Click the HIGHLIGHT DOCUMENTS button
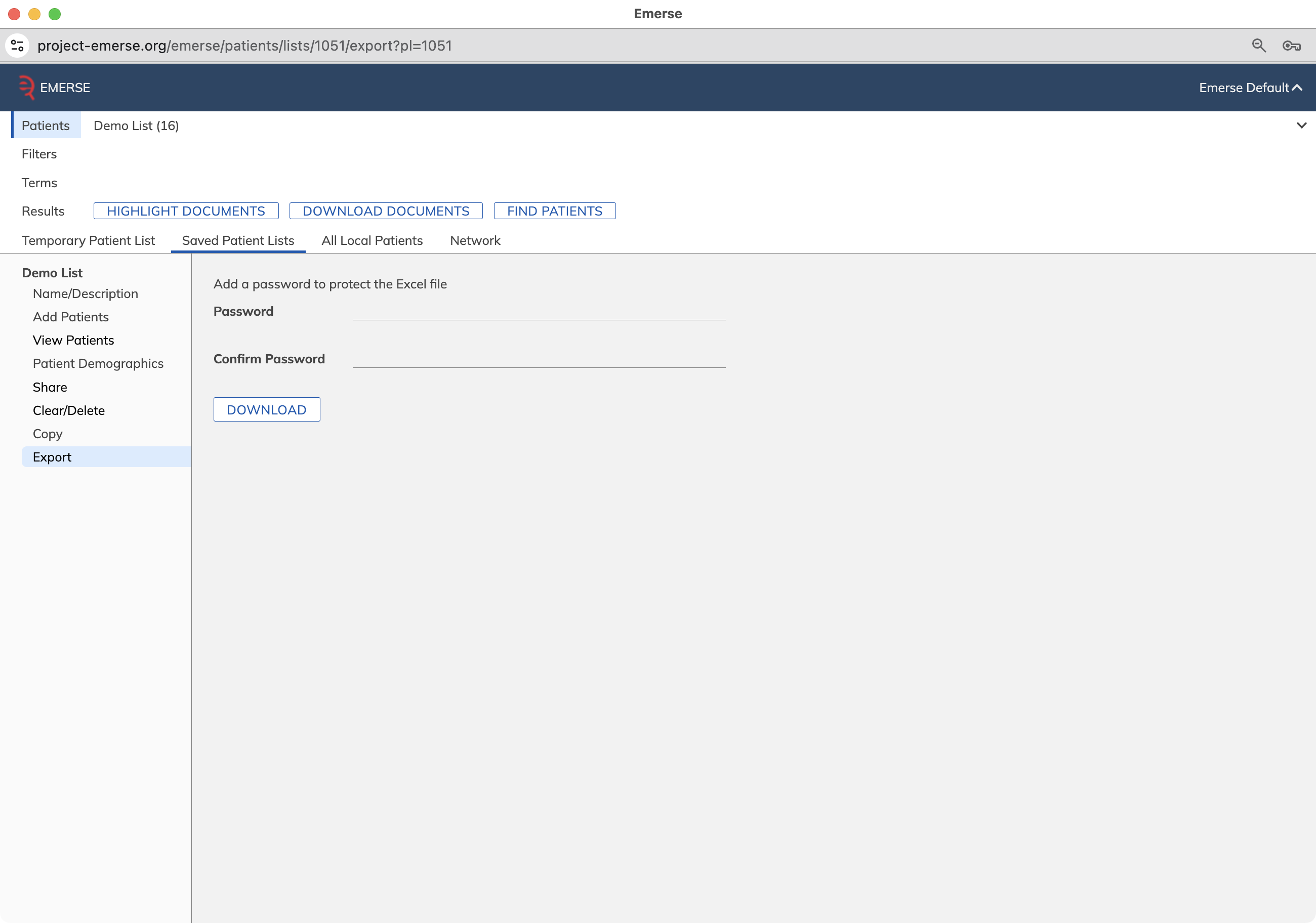This screenshot has width=1316, height=923. (x=186, y=211)
